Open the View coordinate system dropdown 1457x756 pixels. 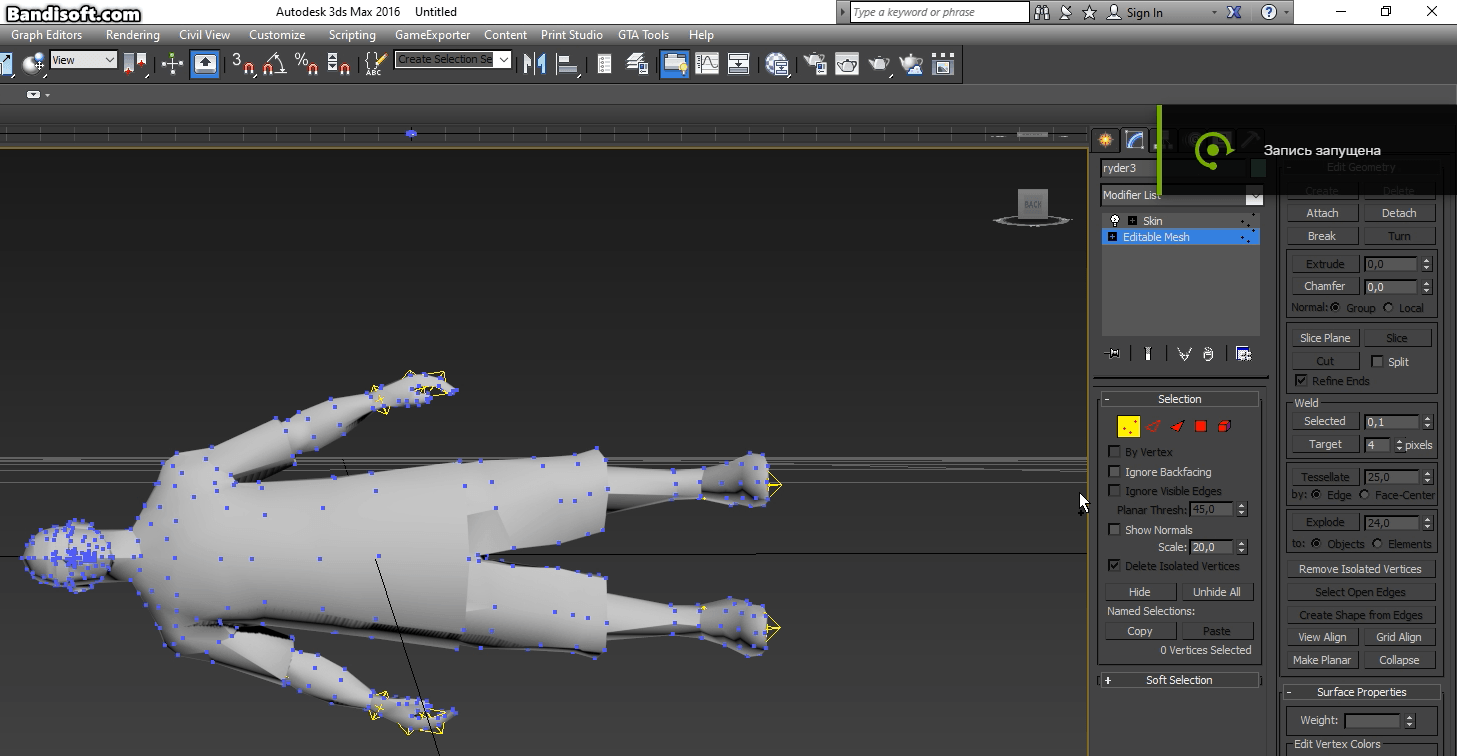[84, 60]
